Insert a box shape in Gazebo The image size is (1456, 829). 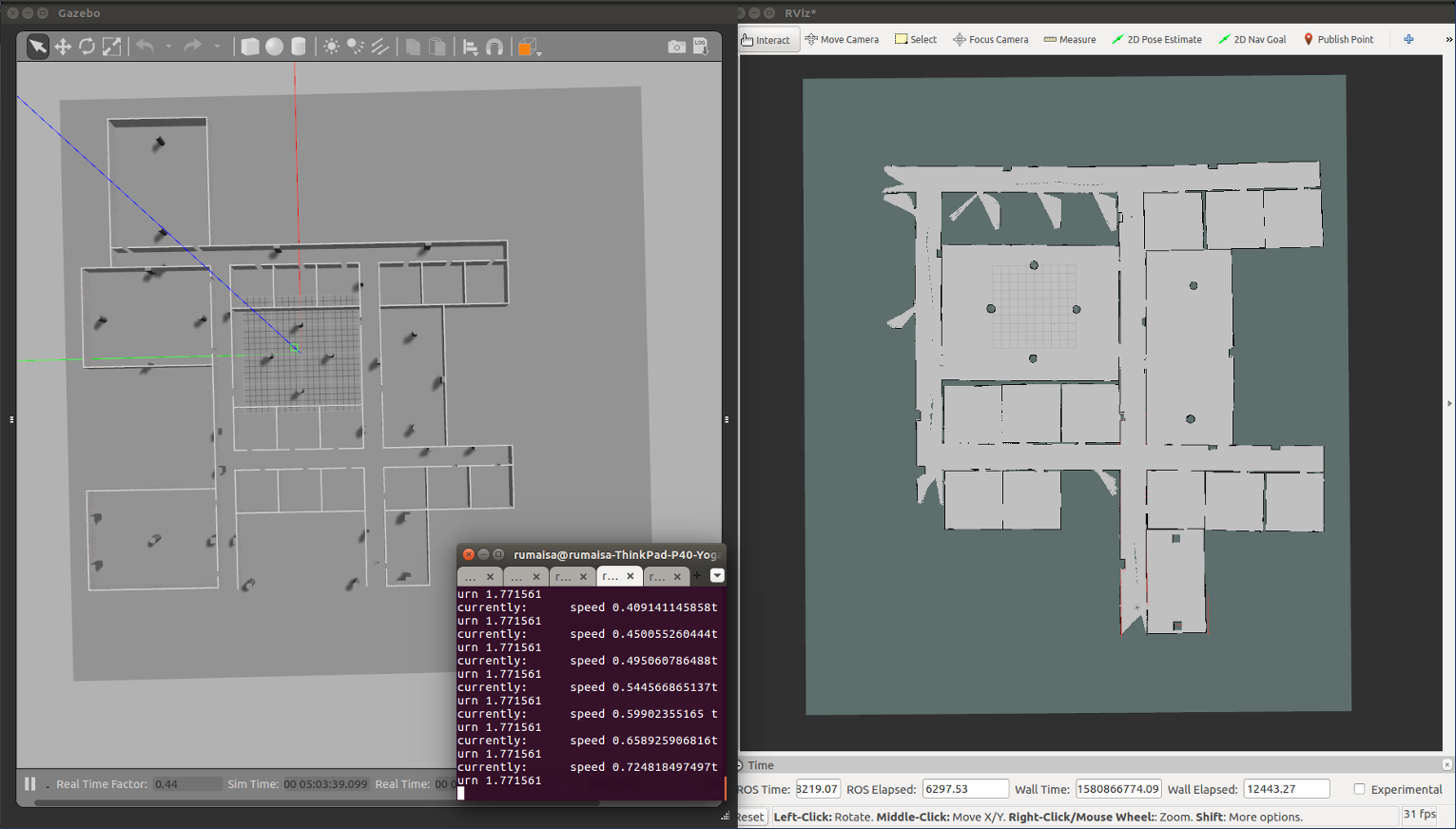tap(250, 47)
